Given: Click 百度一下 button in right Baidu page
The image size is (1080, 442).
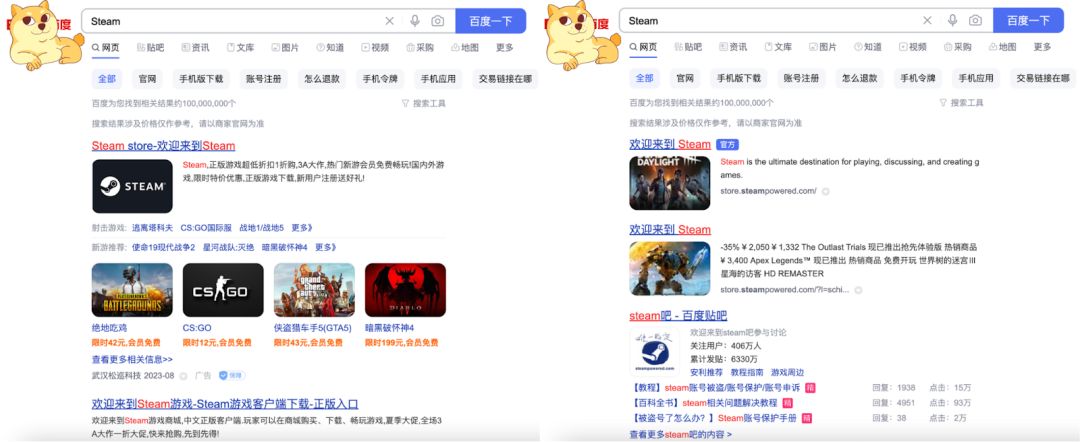Looking at the screenshot, I should point(1028,21).
